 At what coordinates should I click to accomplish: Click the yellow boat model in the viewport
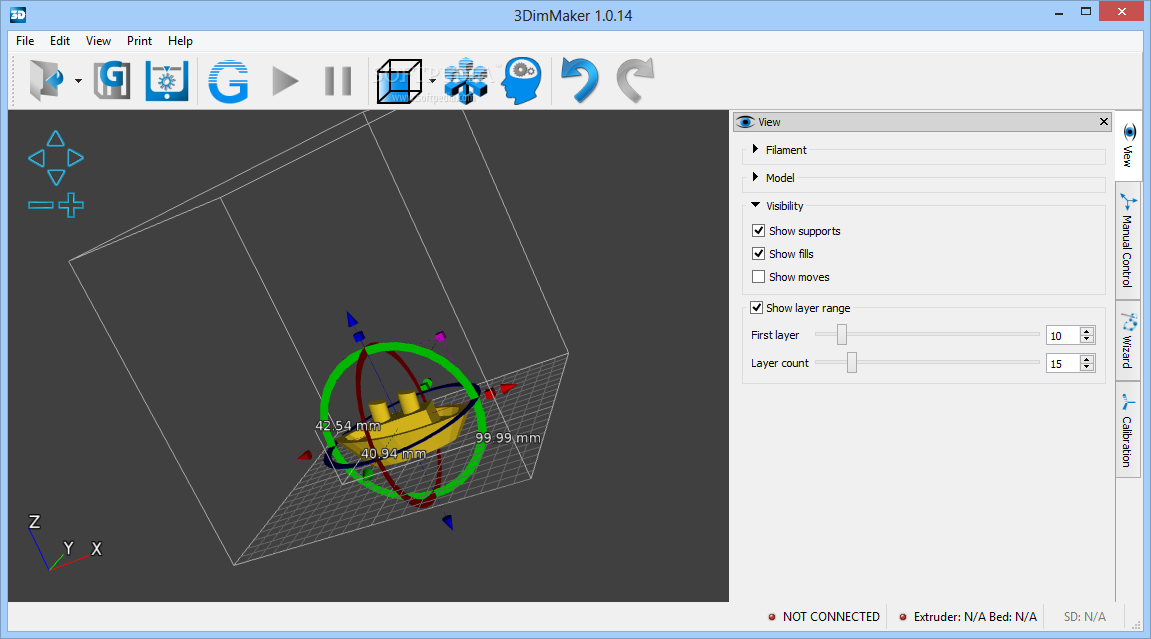click(405, 428)
